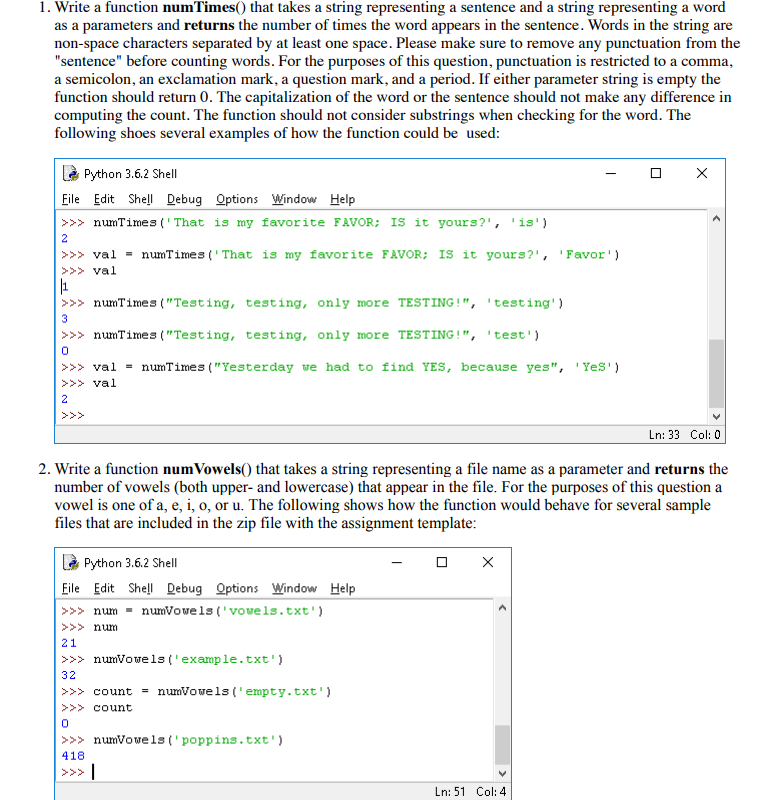This screenshot has height=800, width=777.
Task: Click 'Col: 0' in first shell status bar
Action: tap(705, 435)
